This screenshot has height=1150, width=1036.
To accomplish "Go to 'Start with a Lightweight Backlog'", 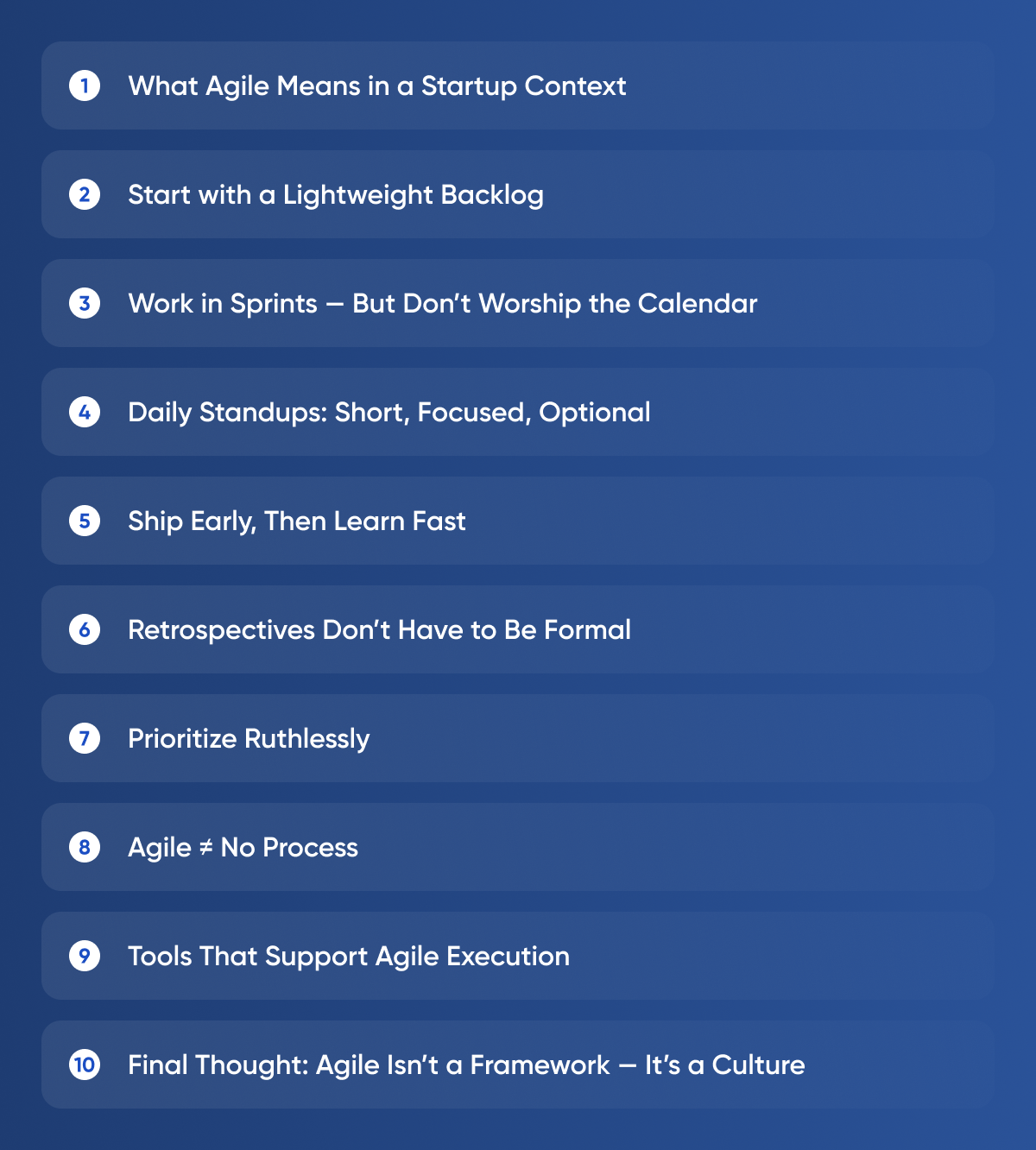I will pos(336,195).
